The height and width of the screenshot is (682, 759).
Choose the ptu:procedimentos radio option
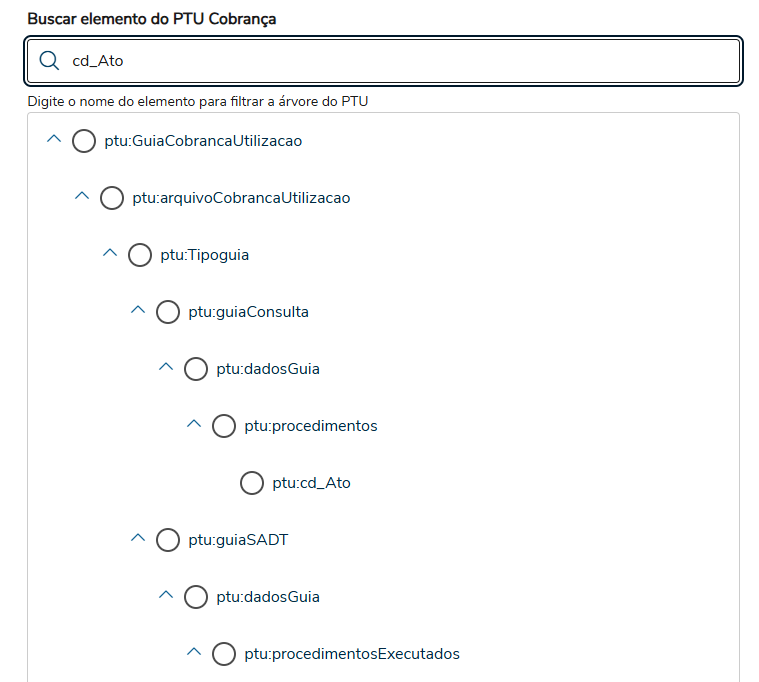(x=224, y=426)
